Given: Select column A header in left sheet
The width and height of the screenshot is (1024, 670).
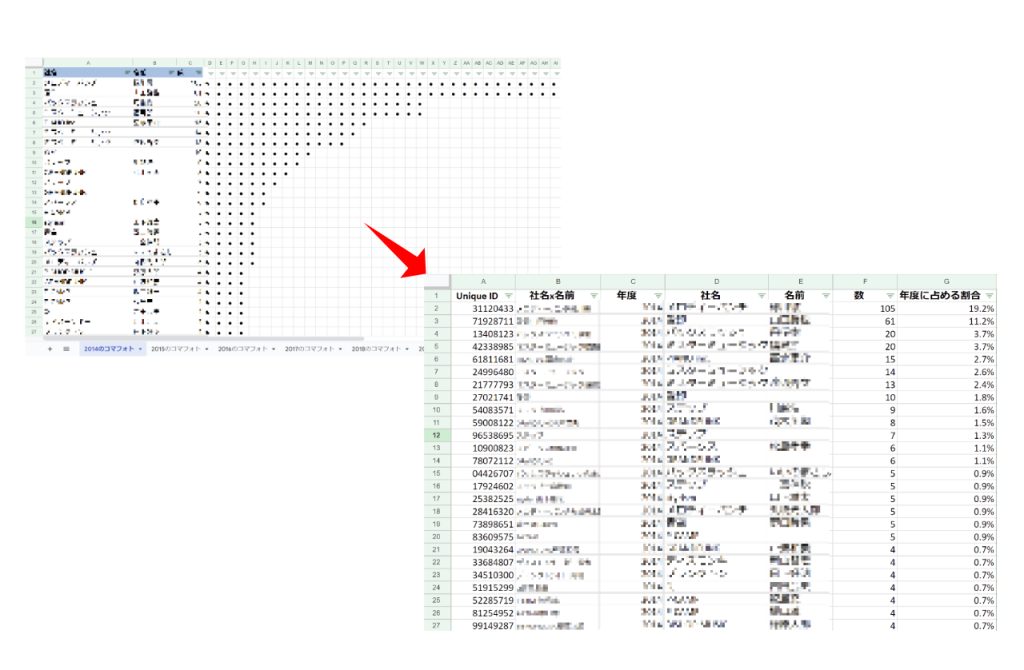Looking at the screenshot, I should [x=88, y=62].
